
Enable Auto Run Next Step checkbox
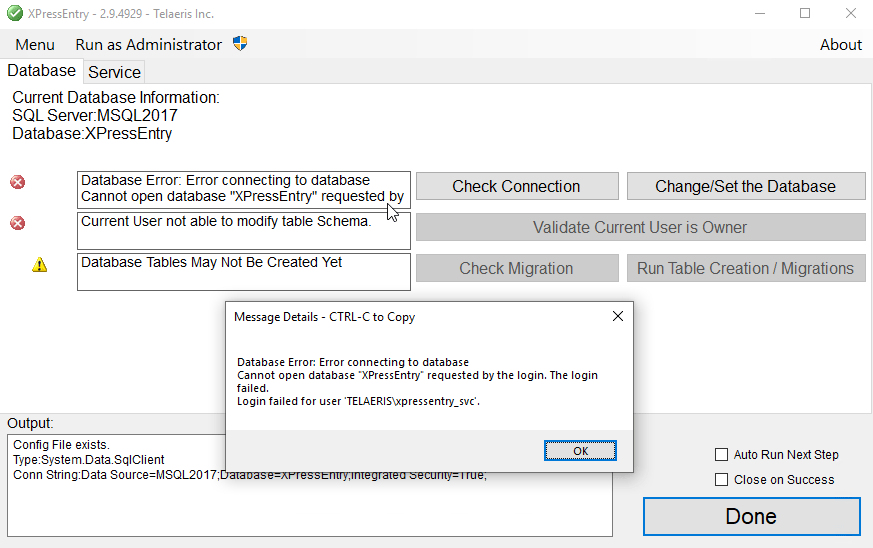tap(721, 454)
